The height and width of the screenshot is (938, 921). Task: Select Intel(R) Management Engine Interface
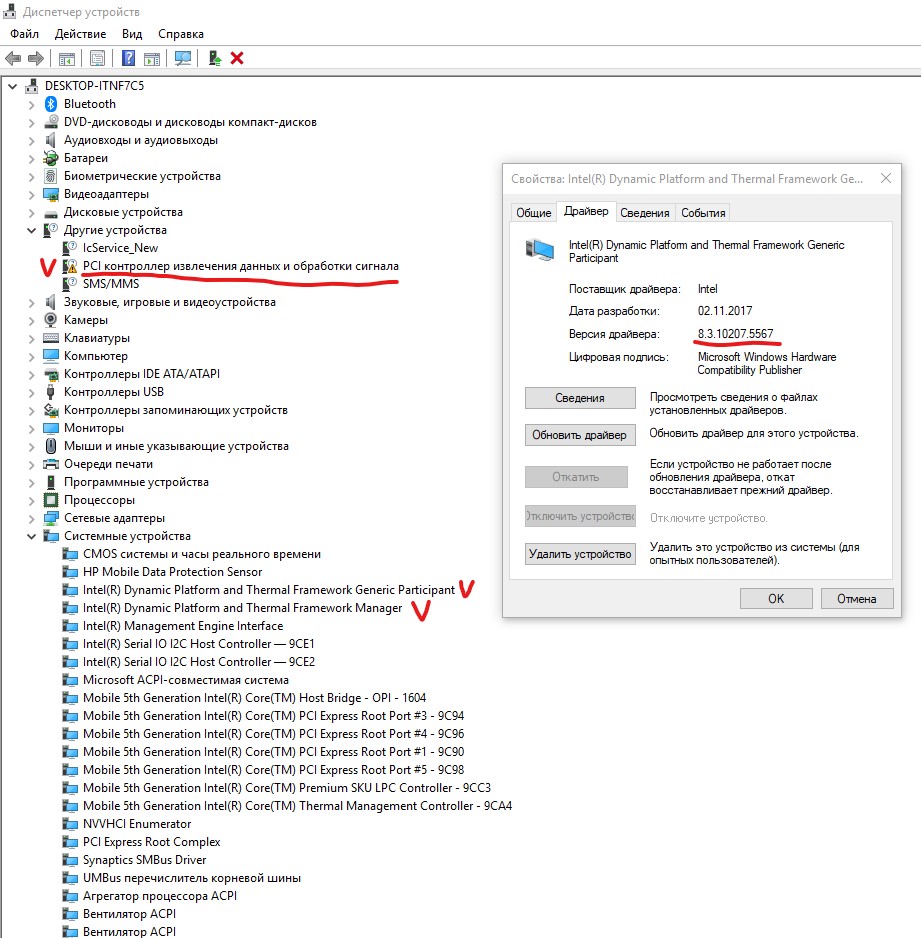coord(183,626)
